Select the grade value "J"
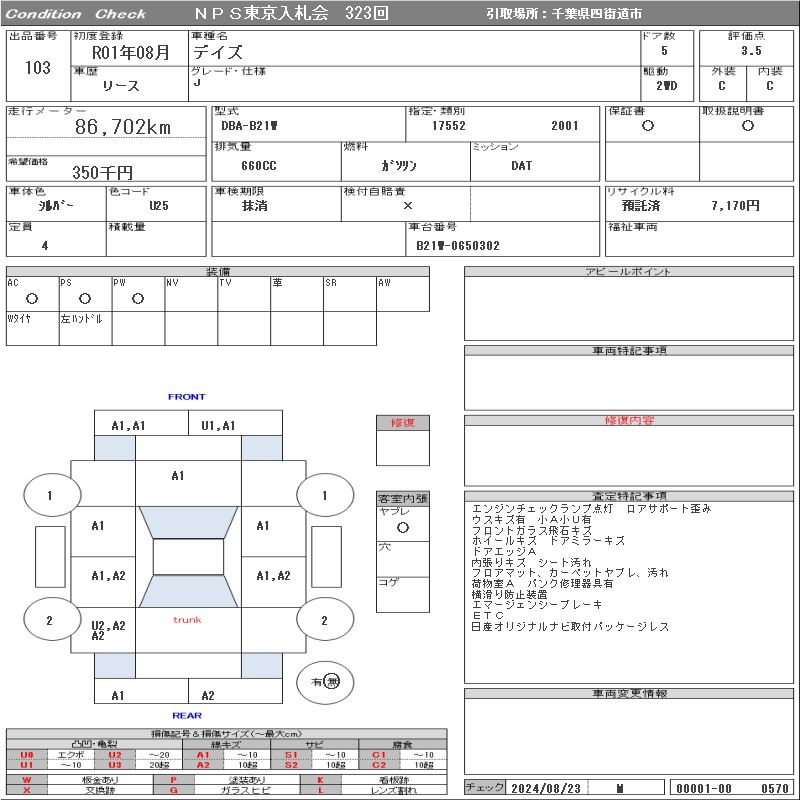 [197, 82]
